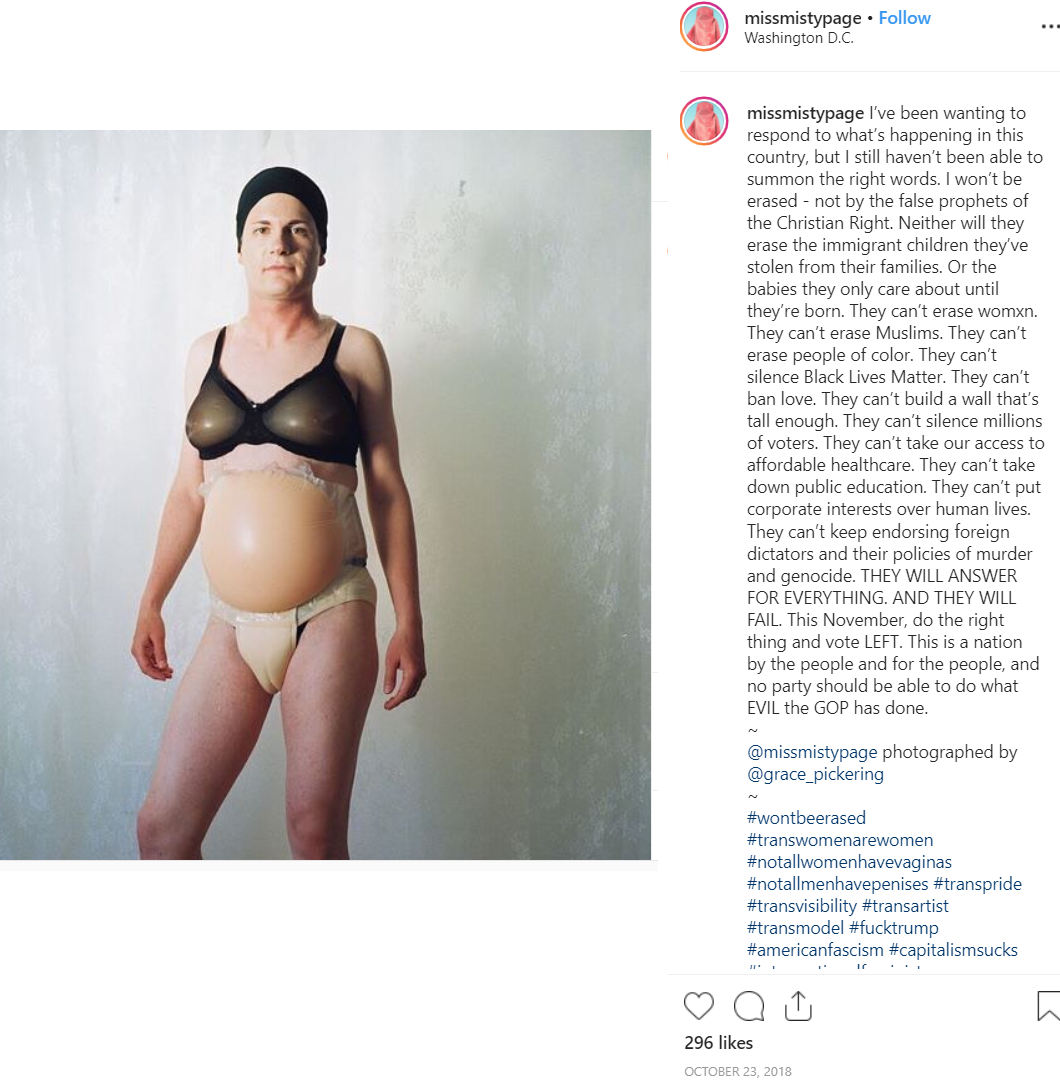The image size is (1060, 1090).
Task: Open @grace_pickering photographer profile
Action: [x=815, y=774]
